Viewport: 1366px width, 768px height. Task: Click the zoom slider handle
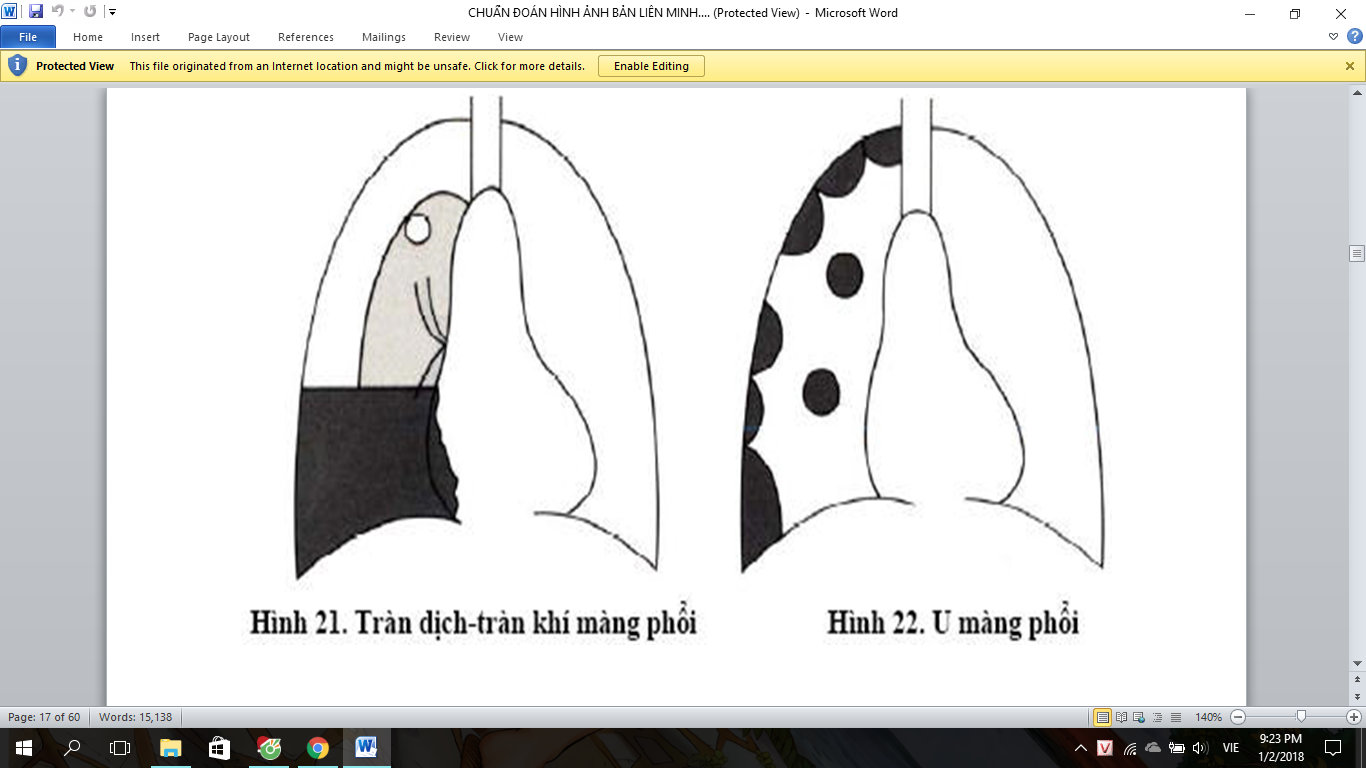[1300, 717]
